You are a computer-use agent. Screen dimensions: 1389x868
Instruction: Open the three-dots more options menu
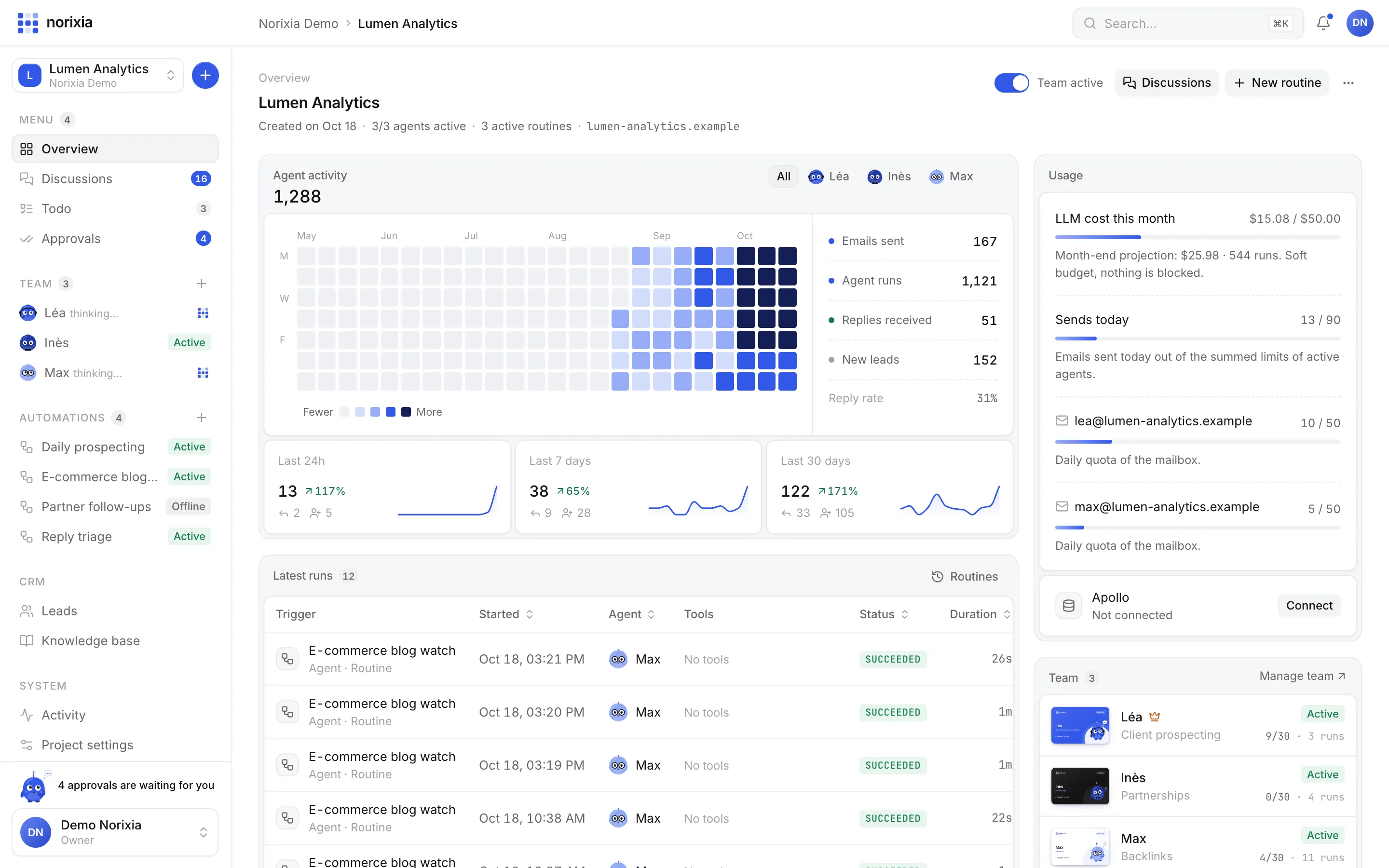pyautogui.click(x=1348, y=82)
